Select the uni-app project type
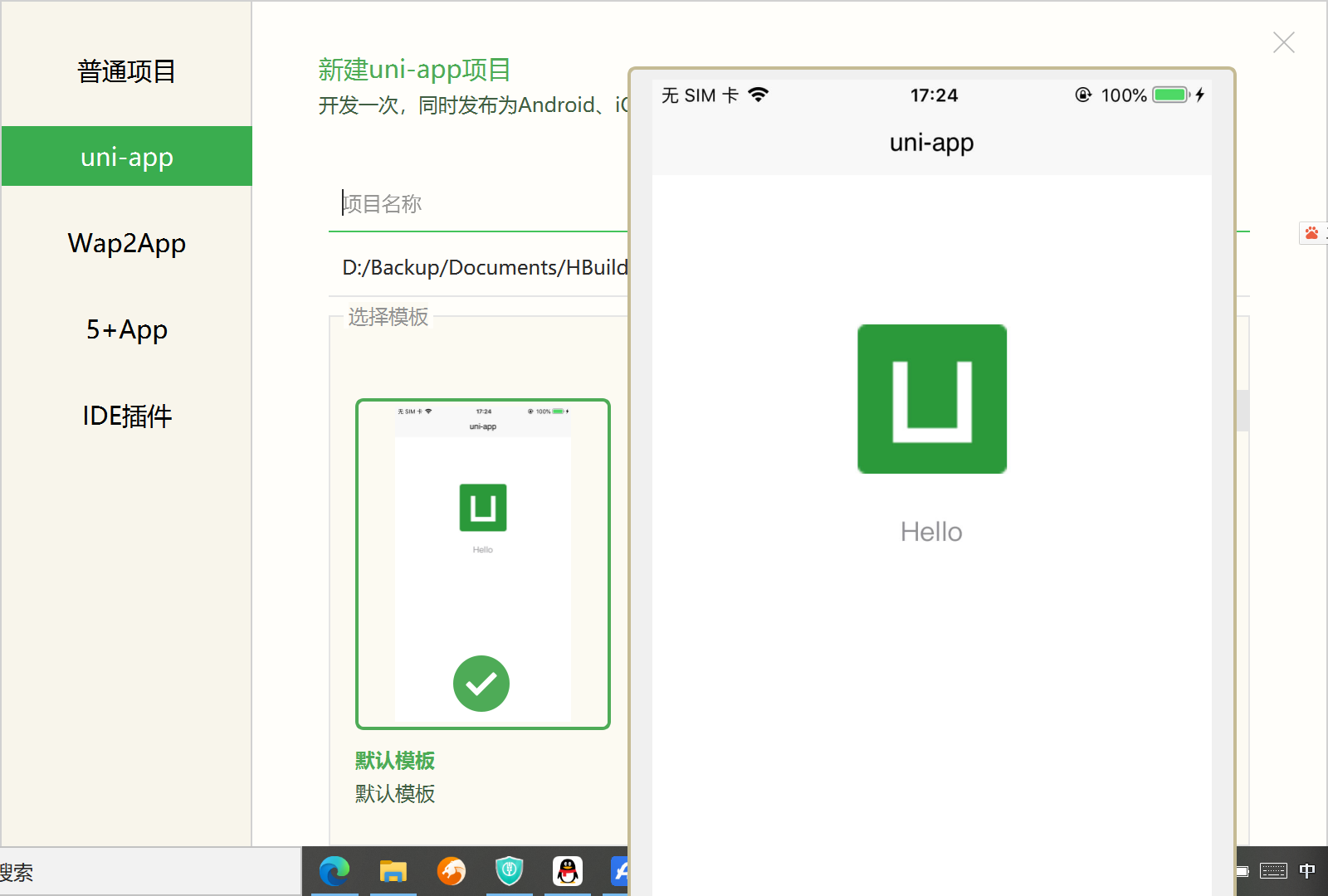 tap(126, 156)
